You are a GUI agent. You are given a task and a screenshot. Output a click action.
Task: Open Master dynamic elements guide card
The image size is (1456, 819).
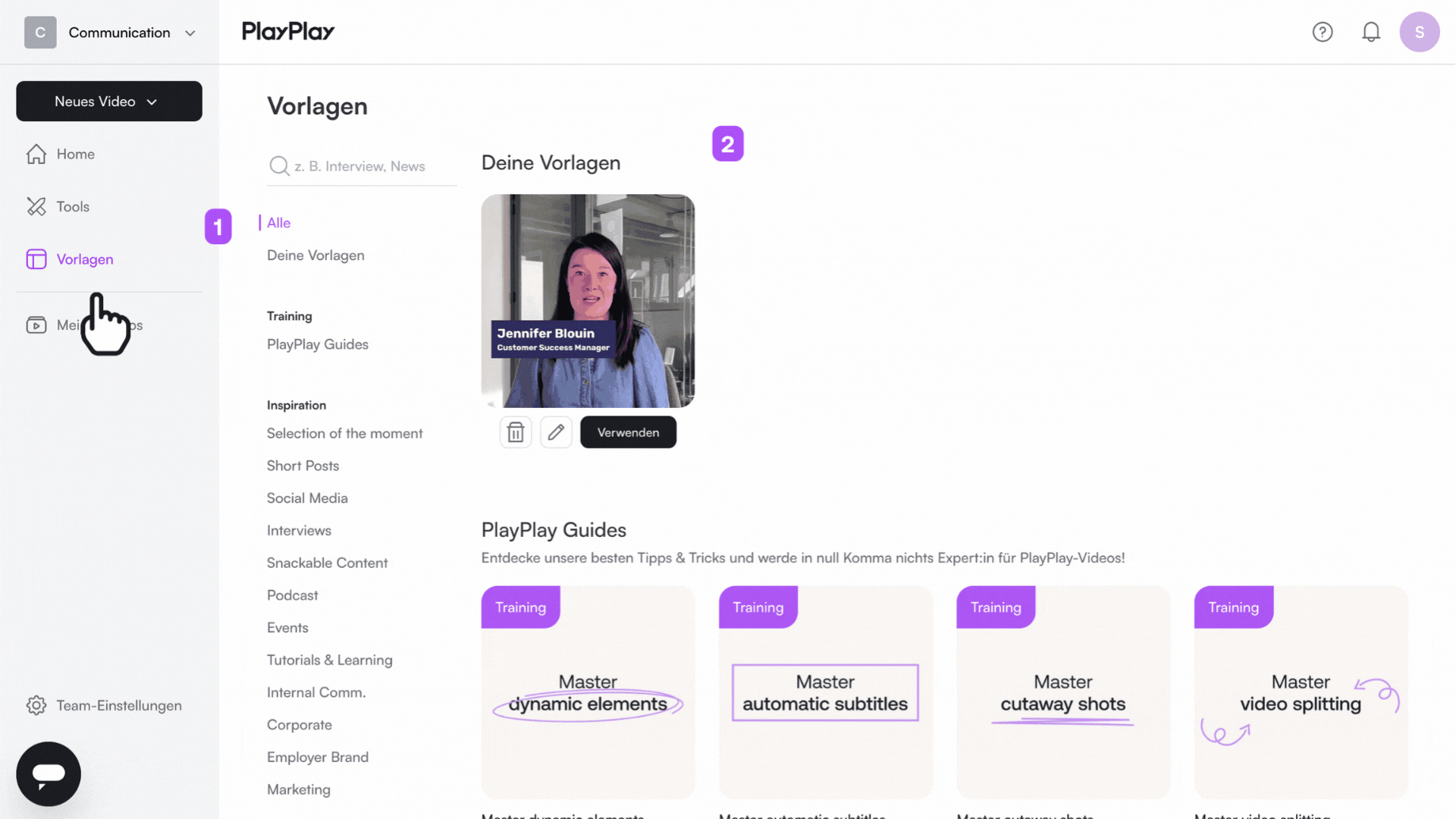click(588, 692)
